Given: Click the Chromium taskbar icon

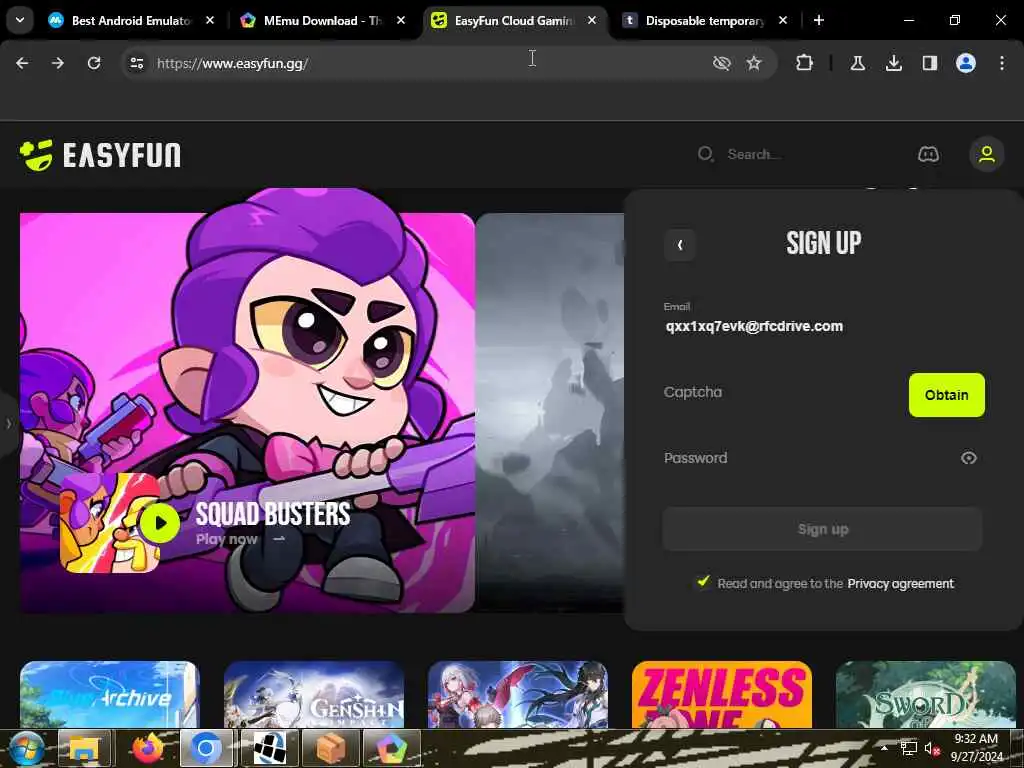Looking at the screenshot, I should click(206, 748).
